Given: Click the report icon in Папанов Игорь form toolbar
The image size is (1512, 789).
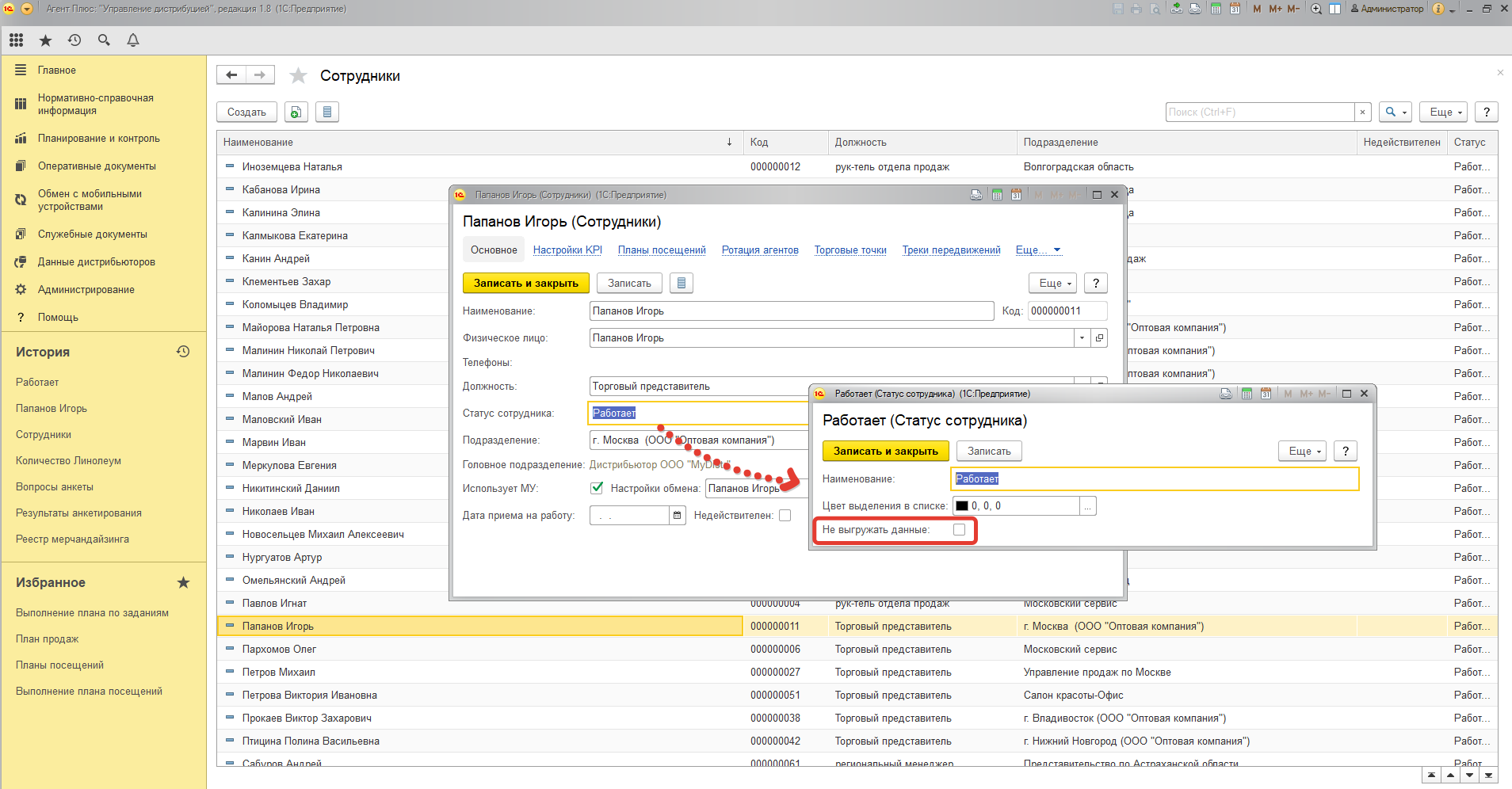Looking at the screenshot, I should [x=682, y=283].
